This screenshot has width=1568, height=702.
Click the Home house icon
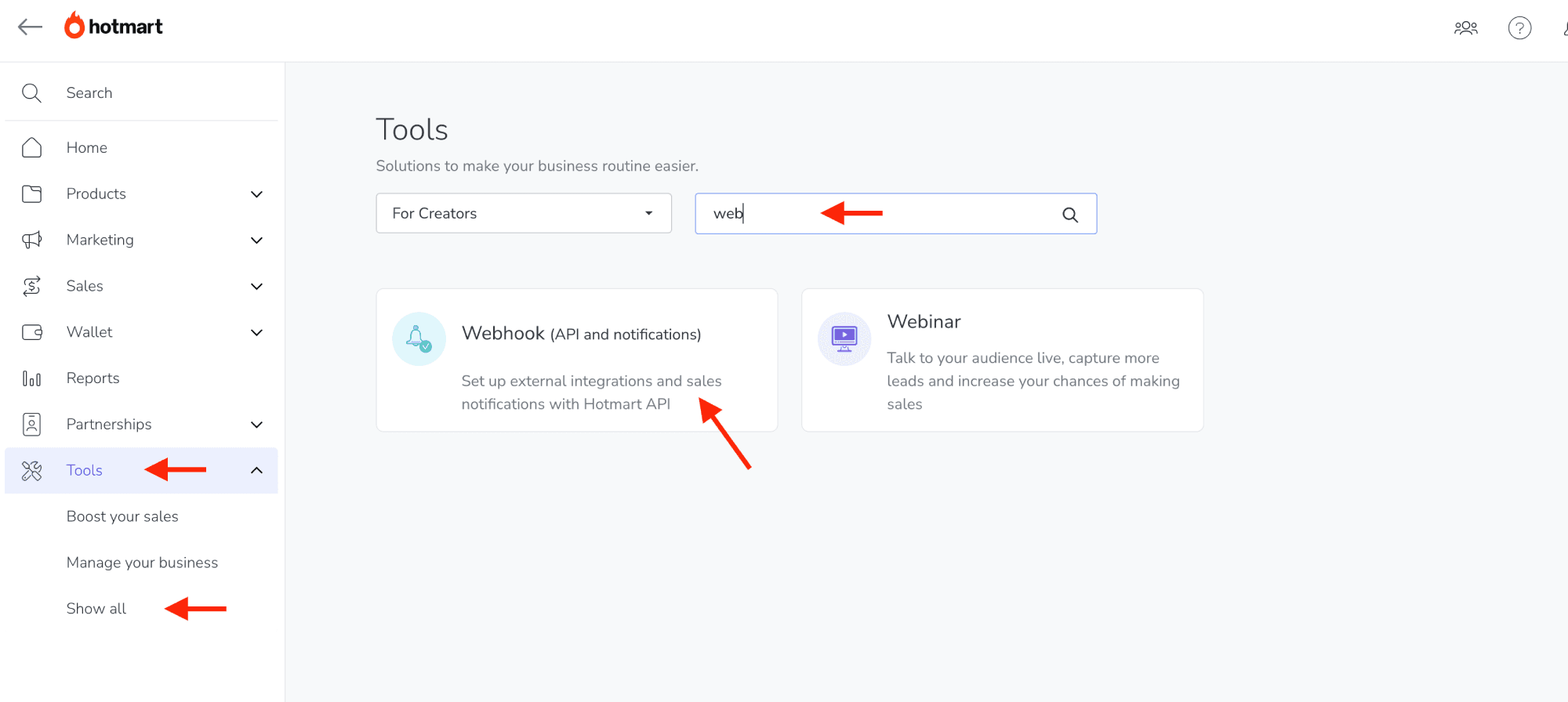[31, 147]
